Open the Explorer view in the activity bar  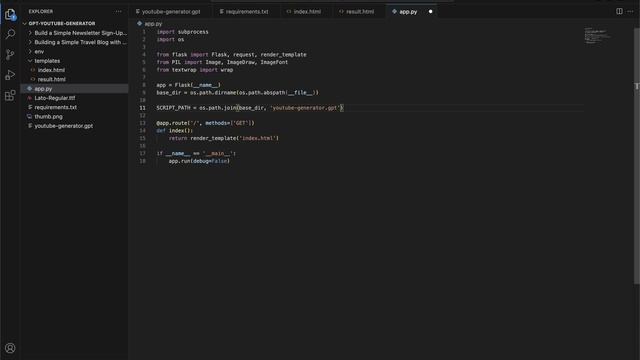click(10, 14)
